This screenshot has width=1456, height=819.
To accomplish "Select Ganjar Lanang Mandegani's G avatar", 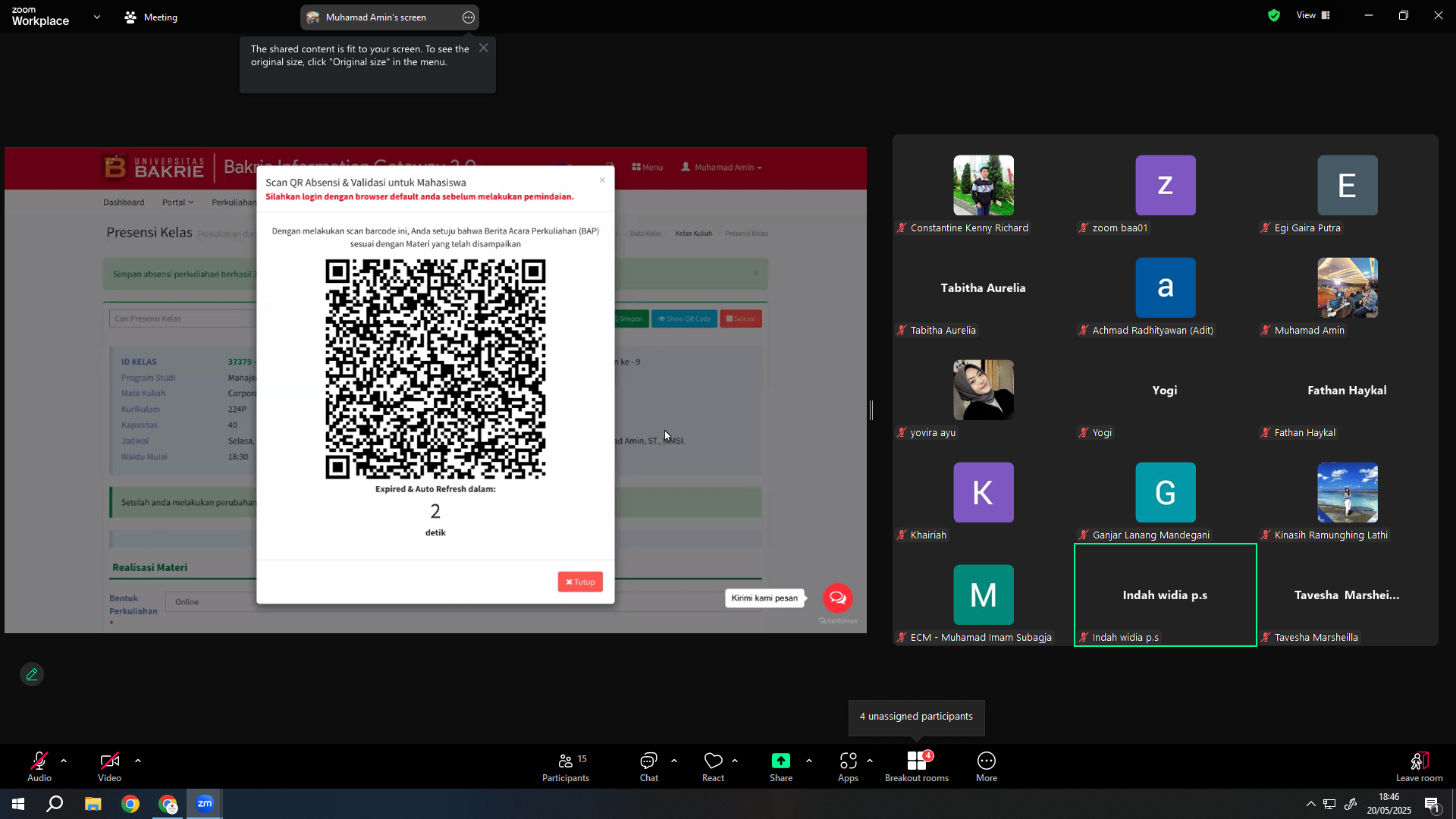I will 1166,493.
